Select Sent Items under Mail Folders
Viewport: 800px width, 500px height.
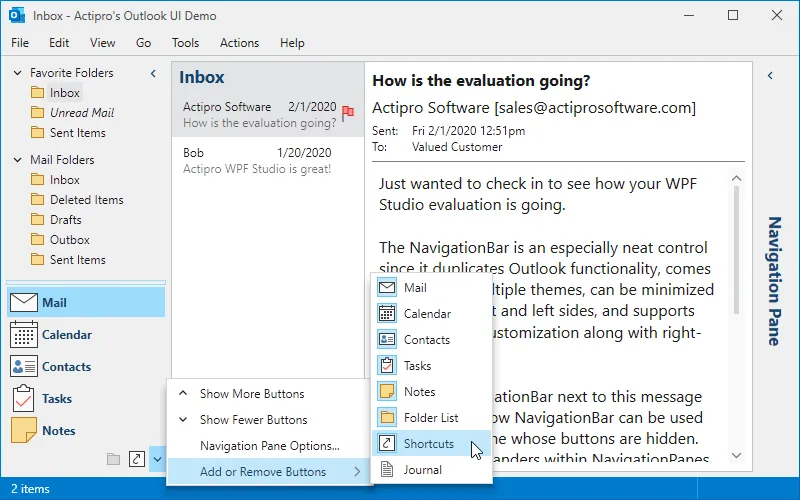coord(78,260)
